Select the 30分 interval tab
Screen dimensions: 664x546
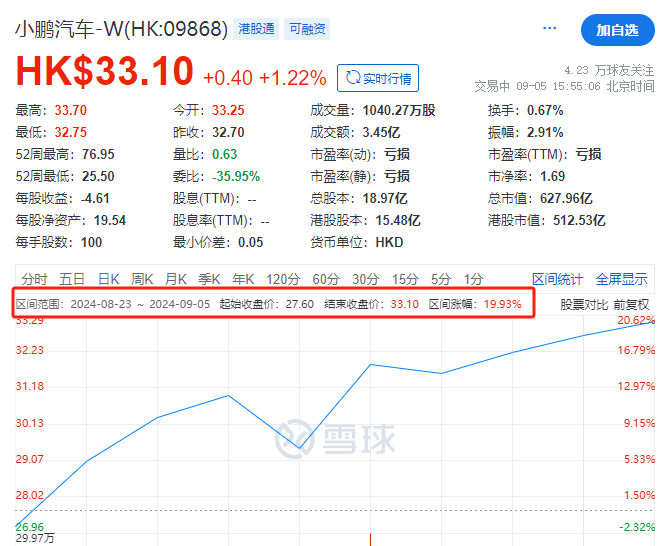pos(365,279)
